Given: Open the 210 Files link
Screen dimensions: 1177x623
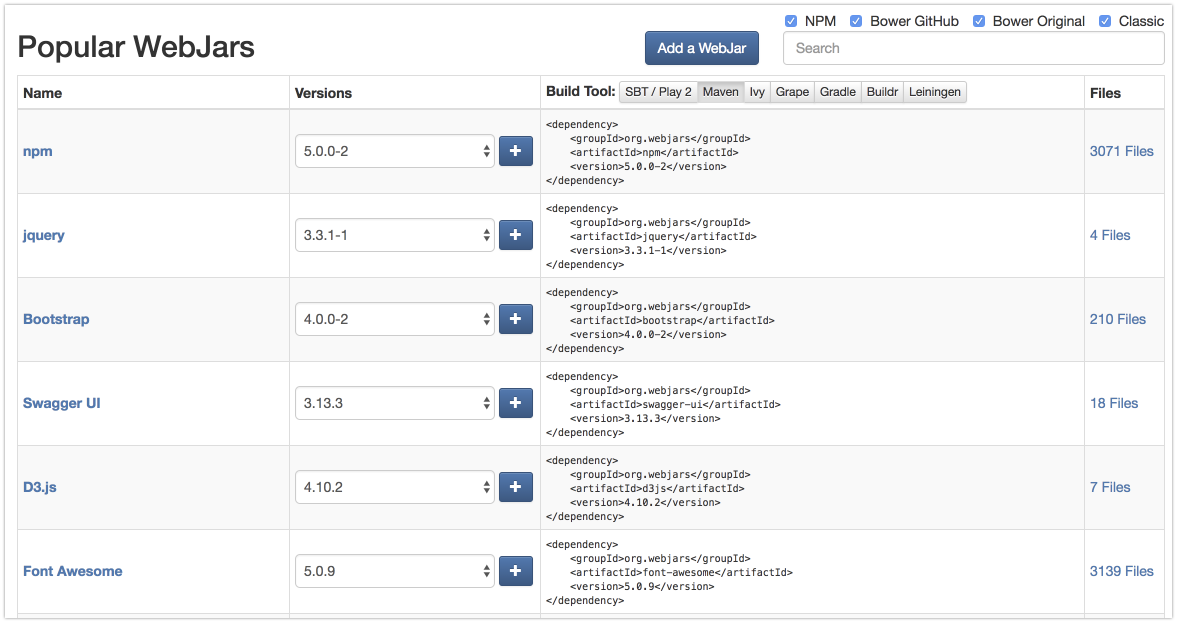Looking at the screenshot, I should tap(1118, 319).
